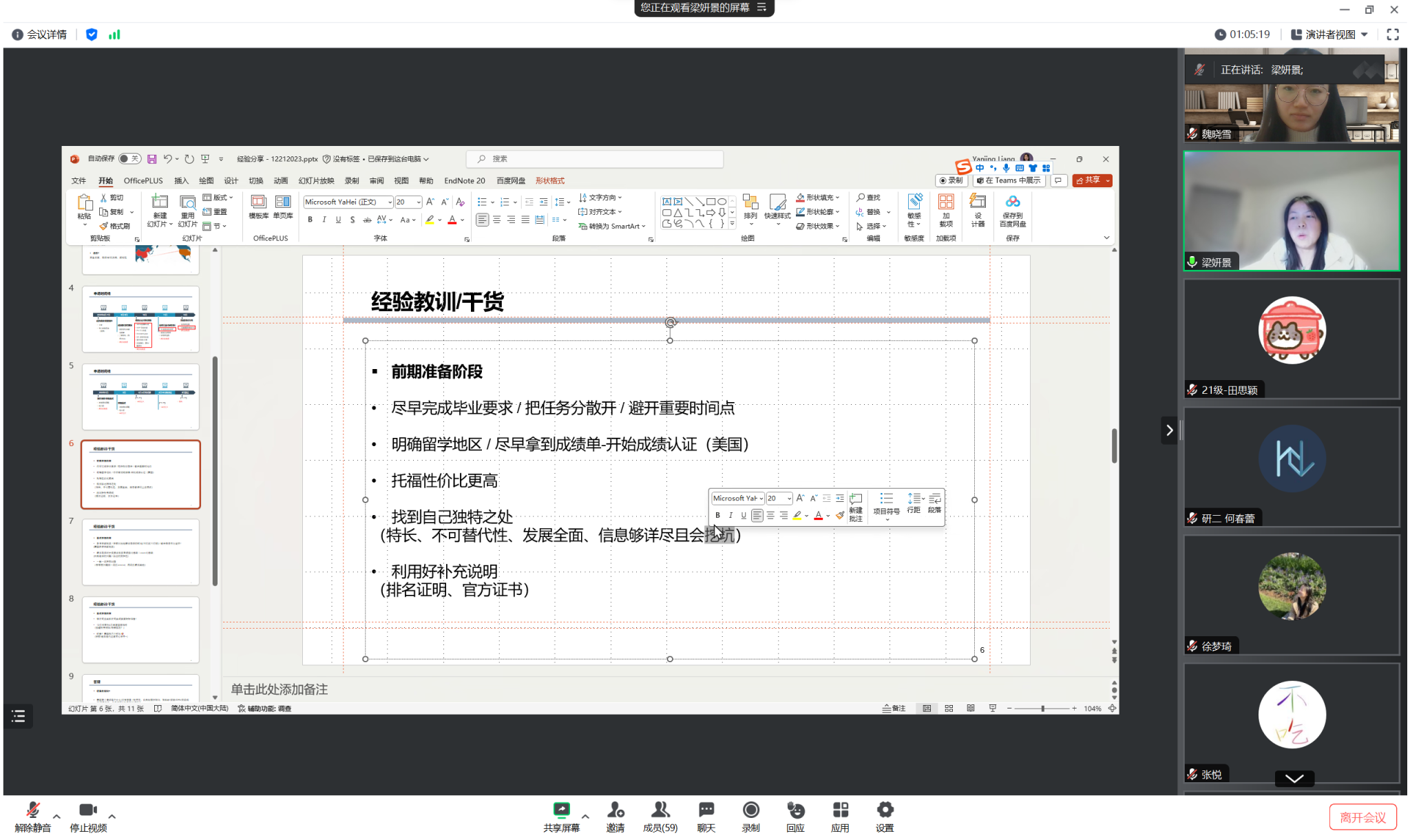The height and width of the screenshot is (840, 1410).
Task: Switch to slide sorter view in status bar
Action: (x=949, y=708)
